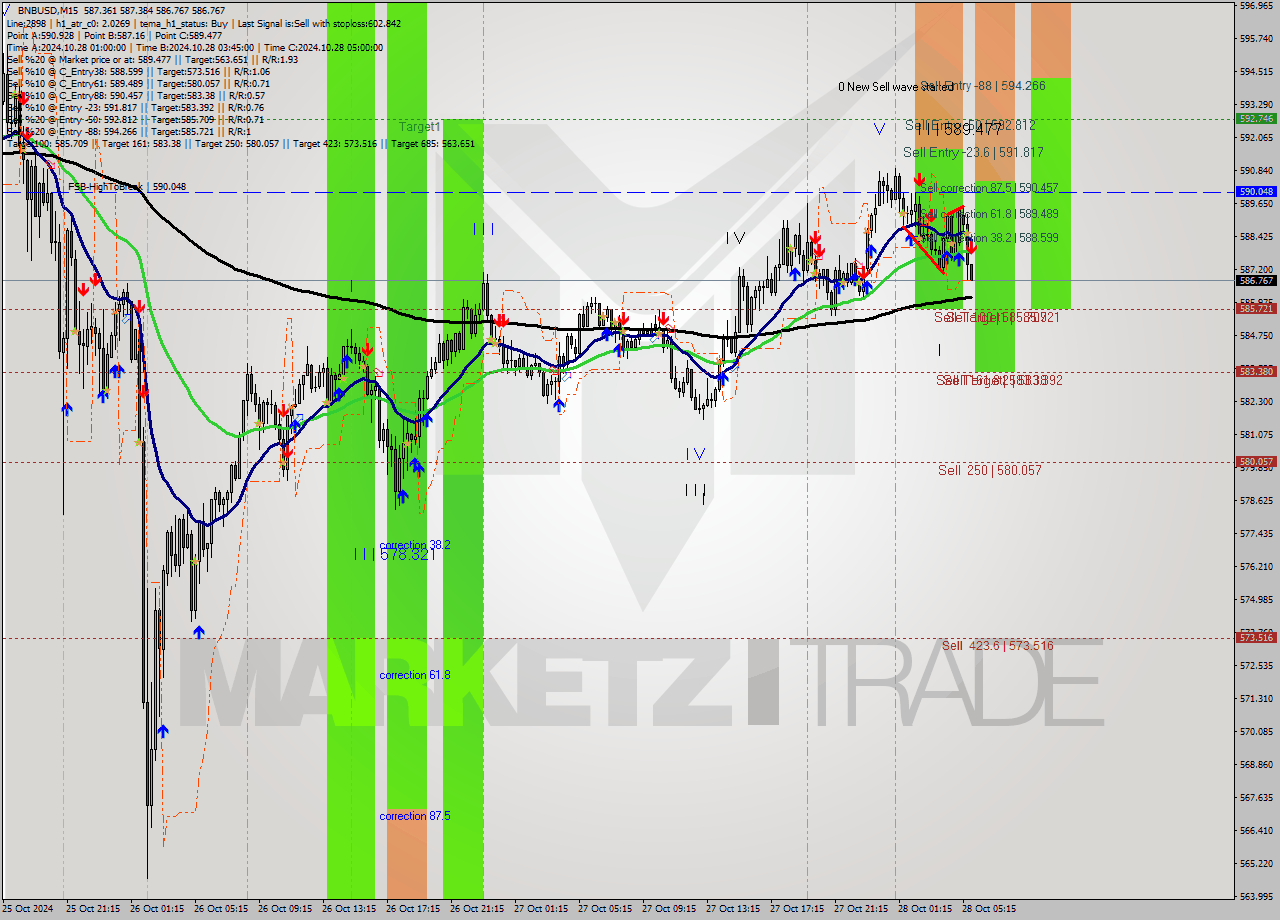Click the 'correction 87.5' label

[x=415, y=816]
